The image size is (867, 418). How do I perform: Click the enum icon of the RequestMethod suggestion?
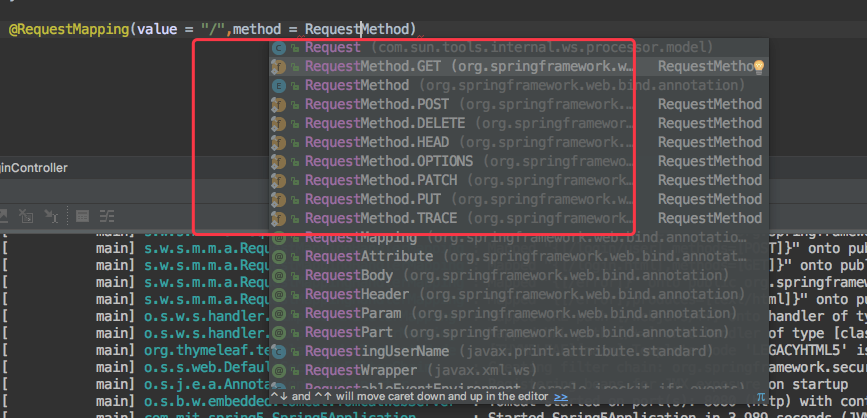(279, 86)
